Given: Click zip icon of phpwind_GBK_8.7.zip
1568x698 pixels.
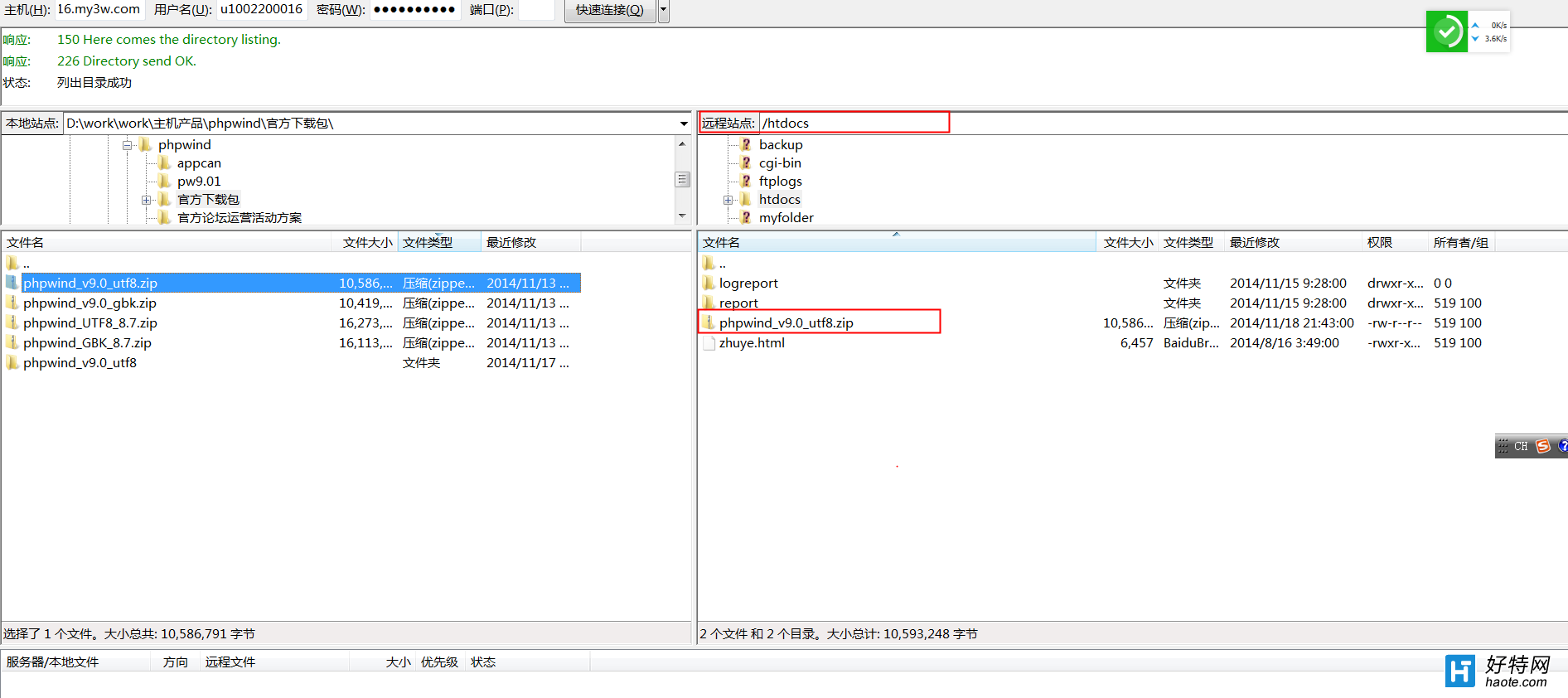Looking at the screenshot, I should [x=12, y=343].
